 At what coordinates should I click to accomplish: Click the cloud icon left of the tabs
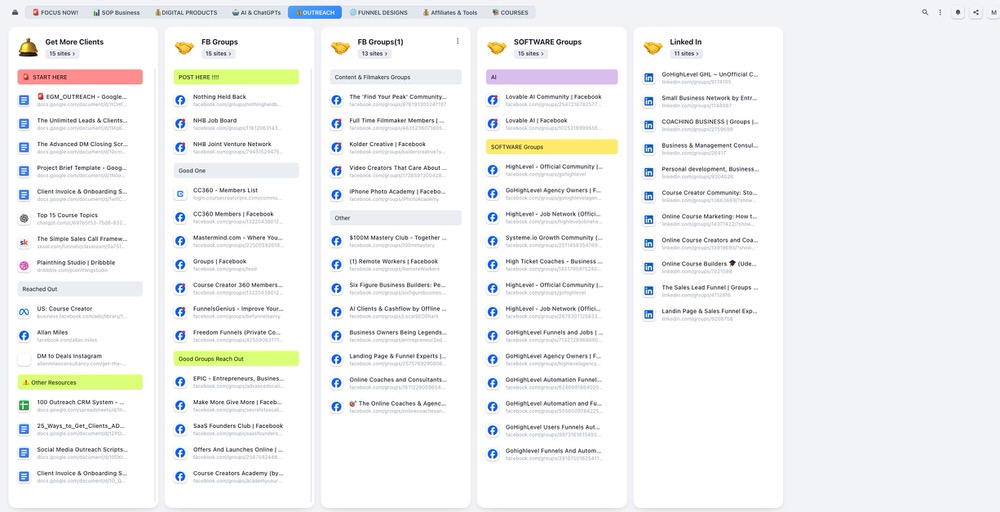(x=15, y=12)
